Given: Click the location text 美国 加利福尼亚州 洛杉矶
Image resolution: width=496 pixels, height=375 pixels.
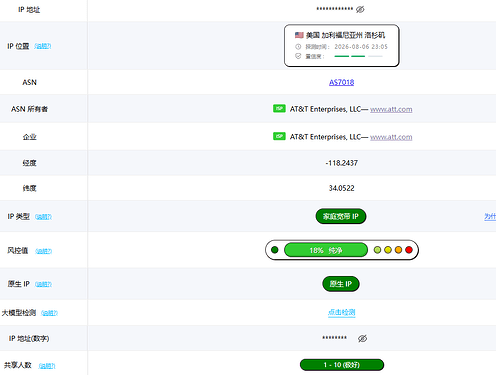Looking at the screenshot, I should [345, 35].
